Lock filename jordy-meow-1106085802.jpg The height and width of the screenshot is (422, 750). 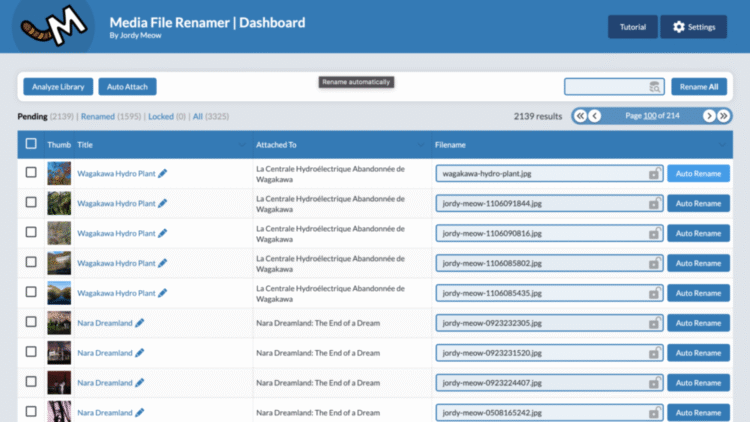pos(654,263)
